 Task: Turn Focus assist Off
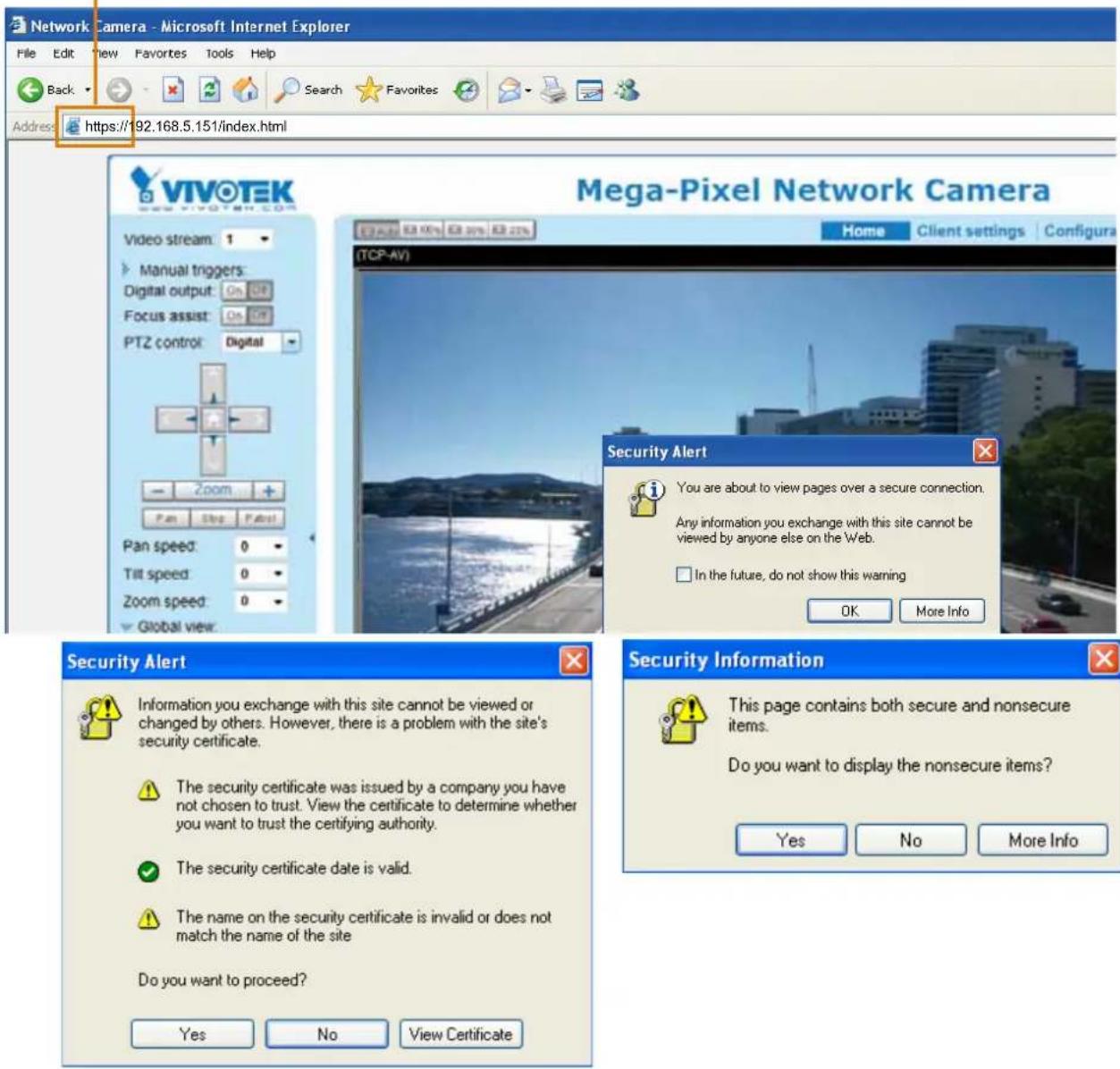[x=260, y=316]
